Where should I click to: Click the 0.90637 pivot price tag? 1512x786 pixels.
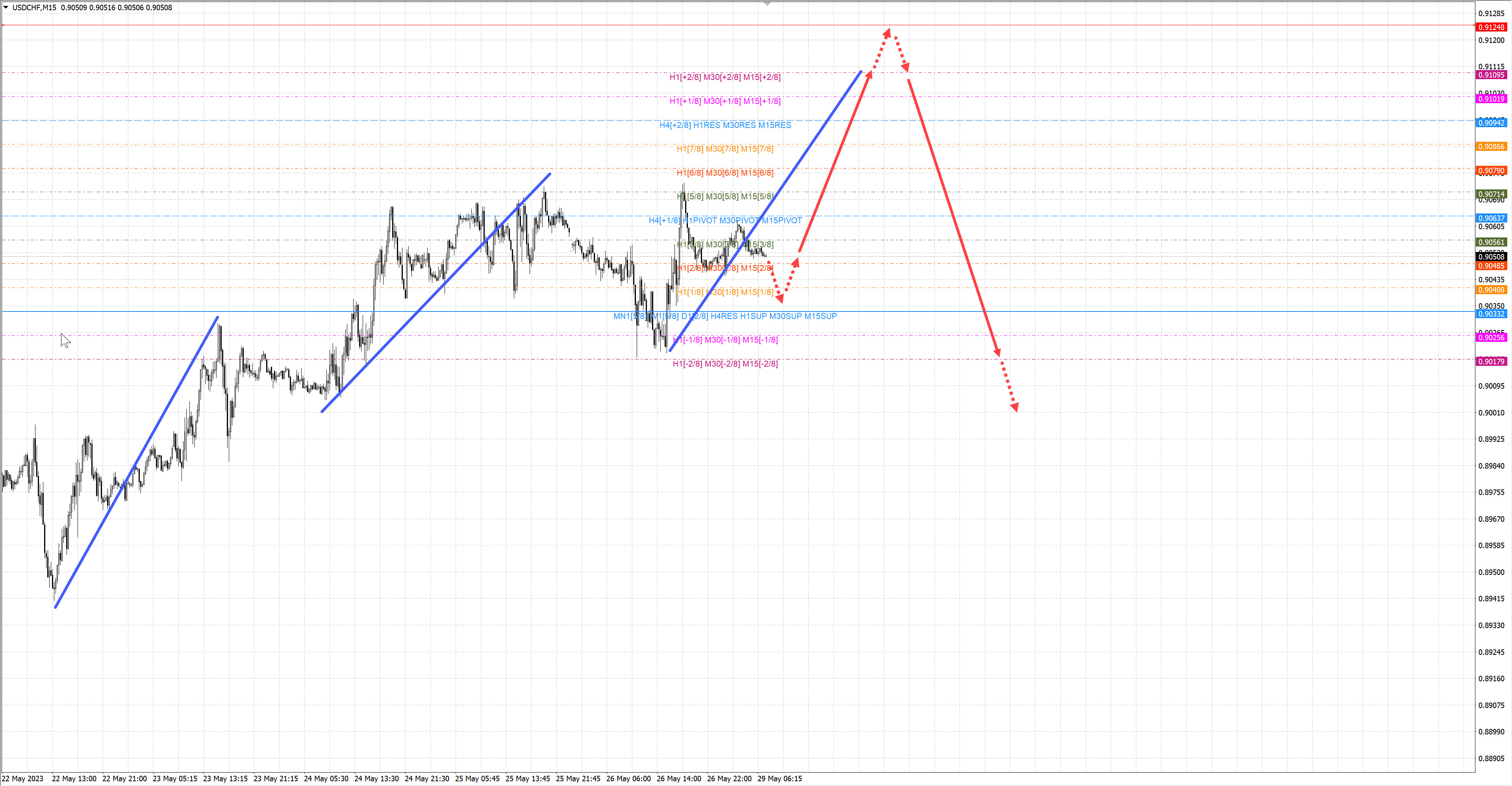(x=1491, y=219)
